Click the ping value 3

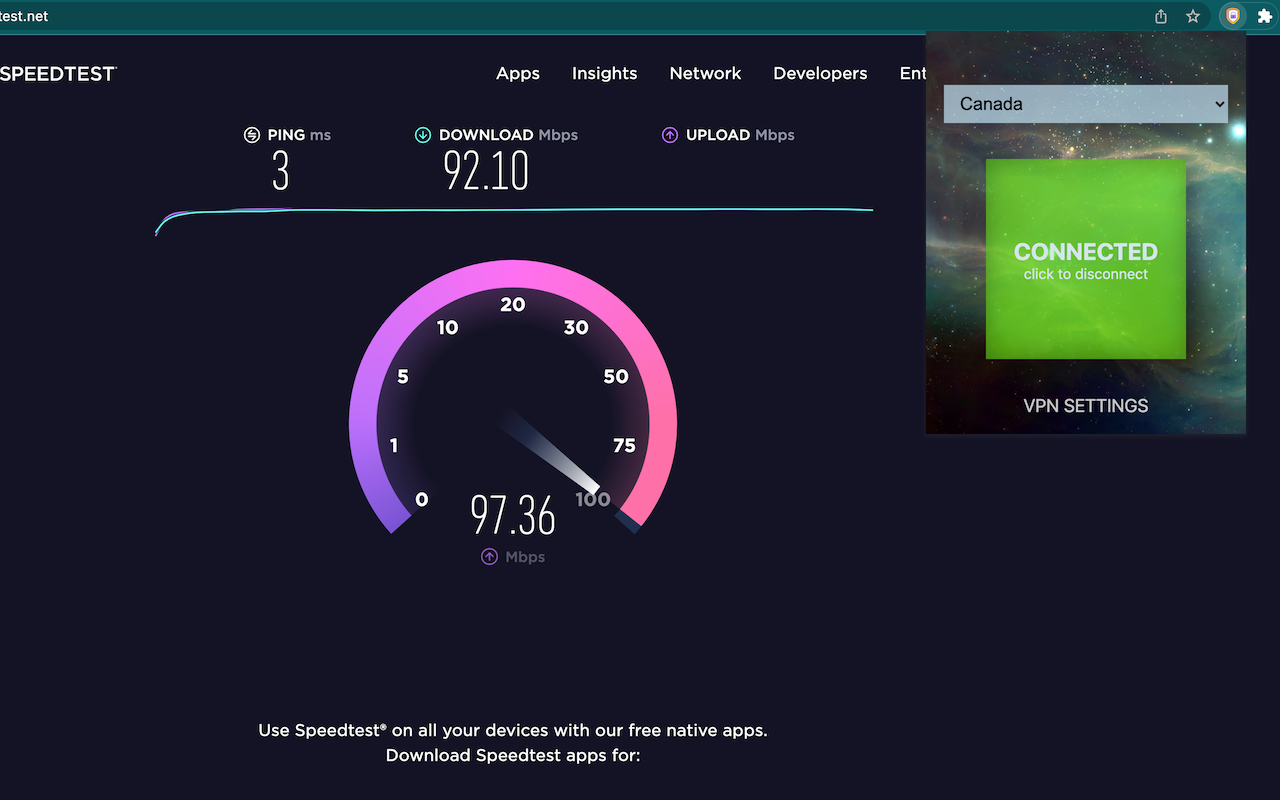(281, 171)
